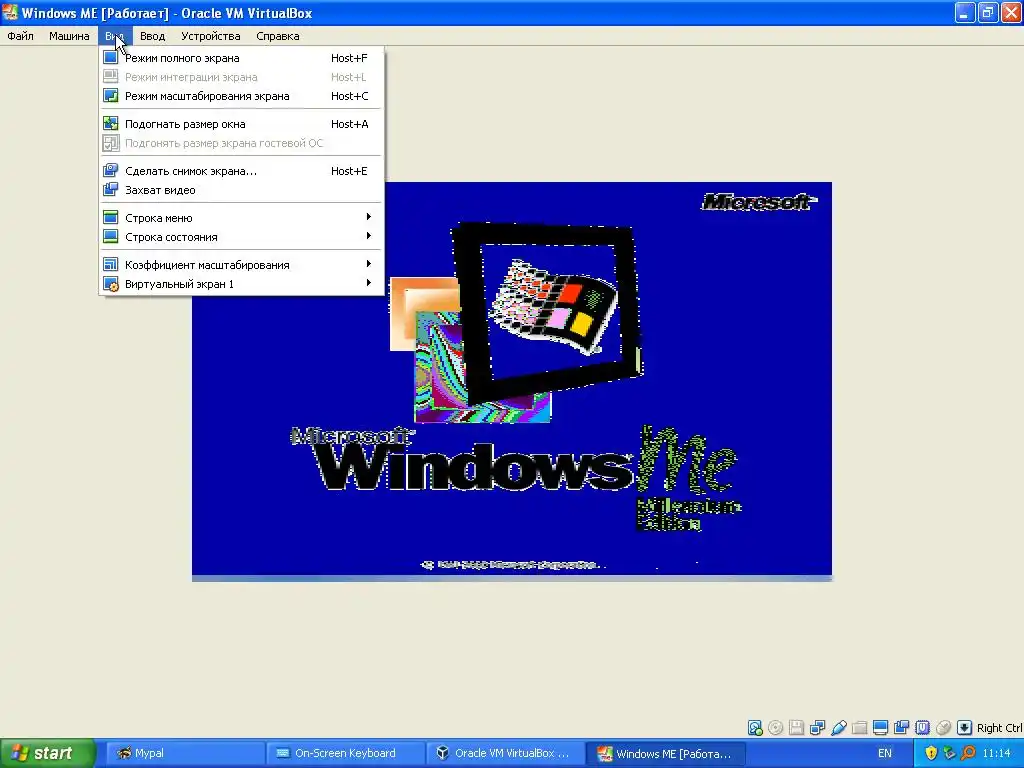The image size is (1024, 768).
Task: Switch to Oracle VM VirtualBox manager taskbar button
Action: (x=504, y=753)
